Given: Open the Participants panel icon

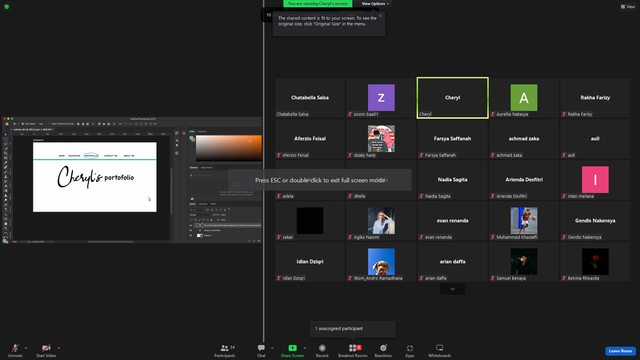Looking at the screenshot, I should click(x=224, y=348).
